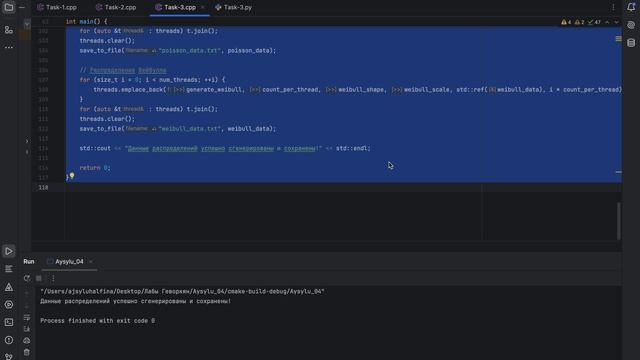Toggle soft-wrap in the run console
This screenshot has height=360, width=640.
[27, 318]
